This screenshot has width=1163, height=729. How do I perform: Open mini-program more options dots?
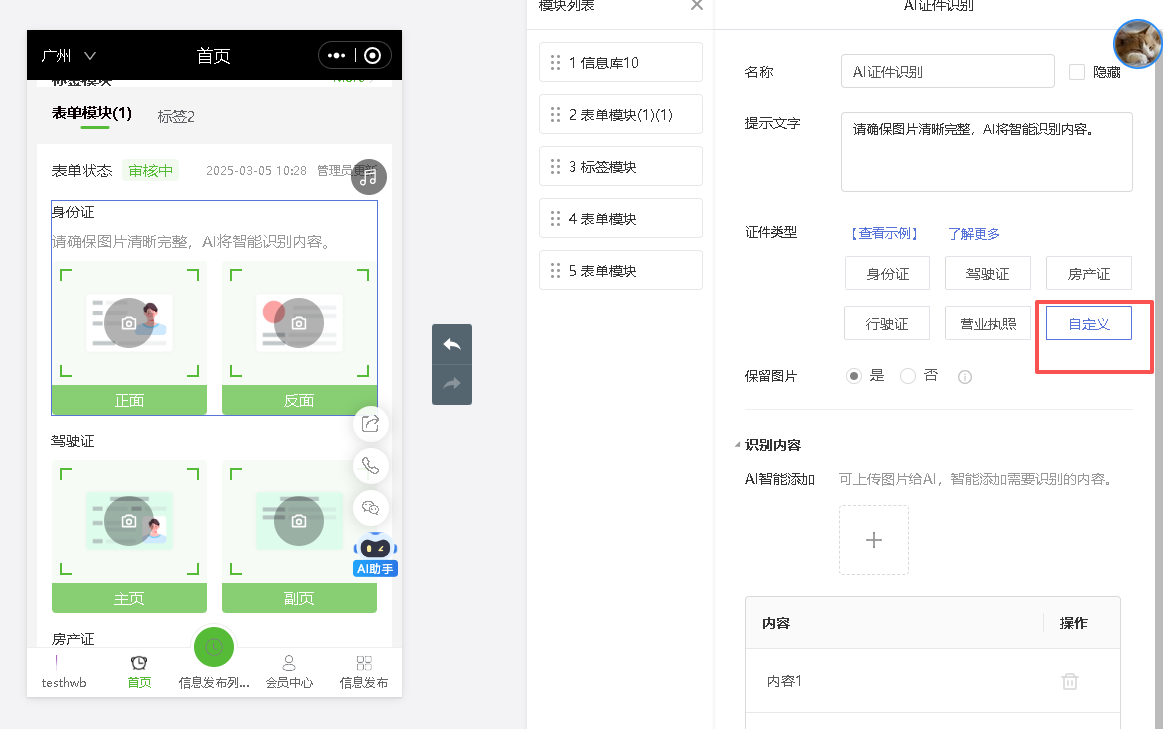coord(336,56)
